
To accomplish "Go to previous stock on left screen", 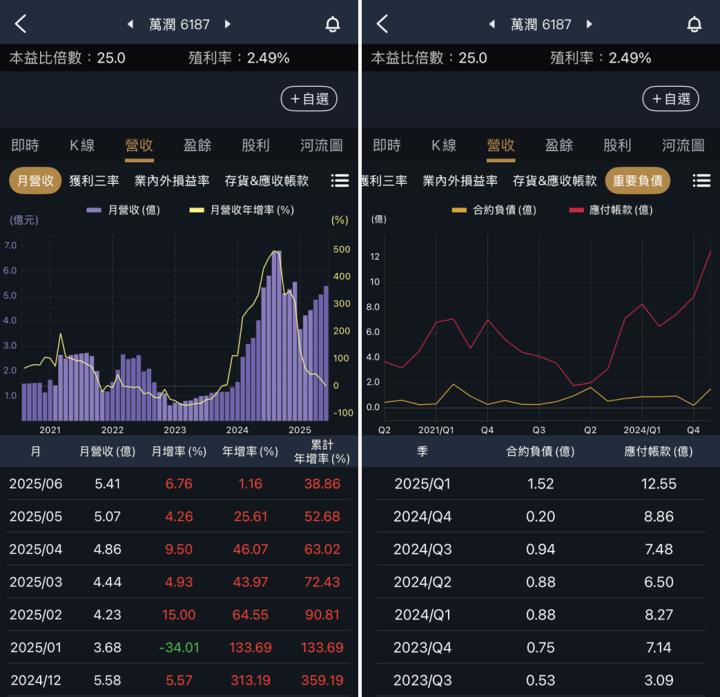I will pos(129,24).
